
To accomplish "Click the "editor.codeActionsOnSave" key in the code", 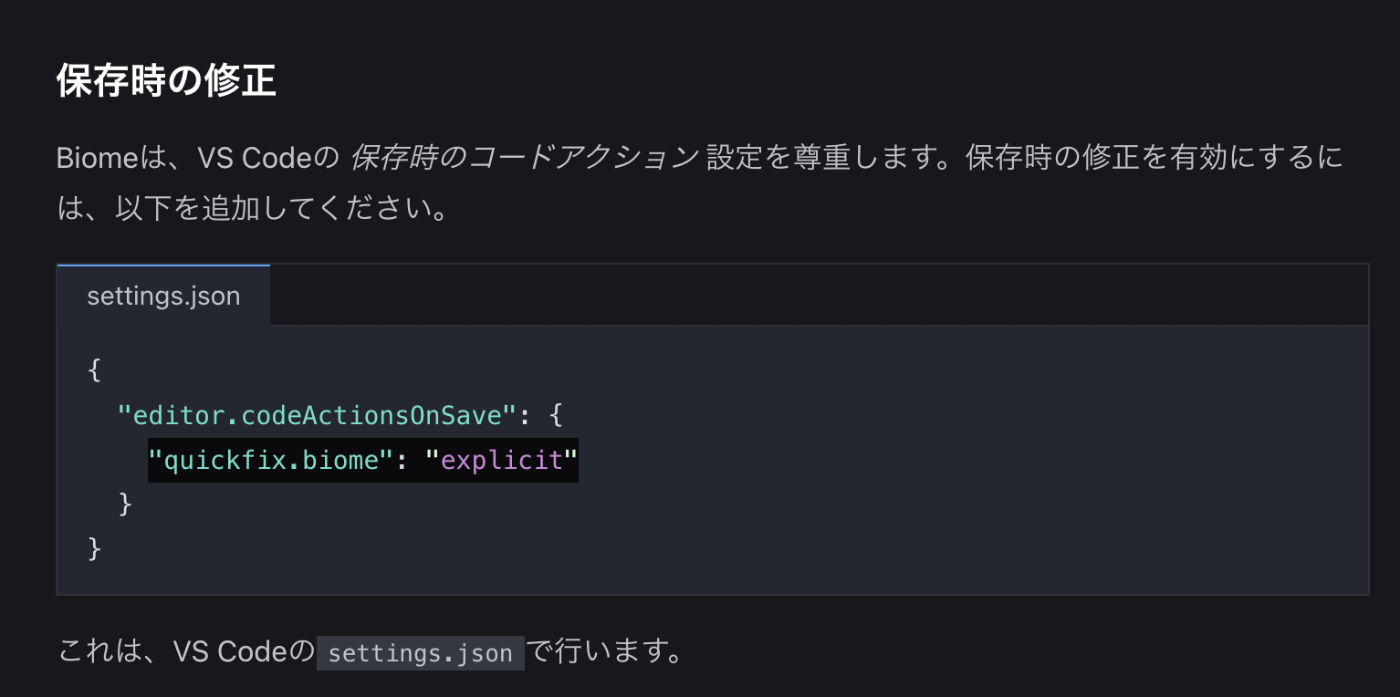I will click(318, 414).
